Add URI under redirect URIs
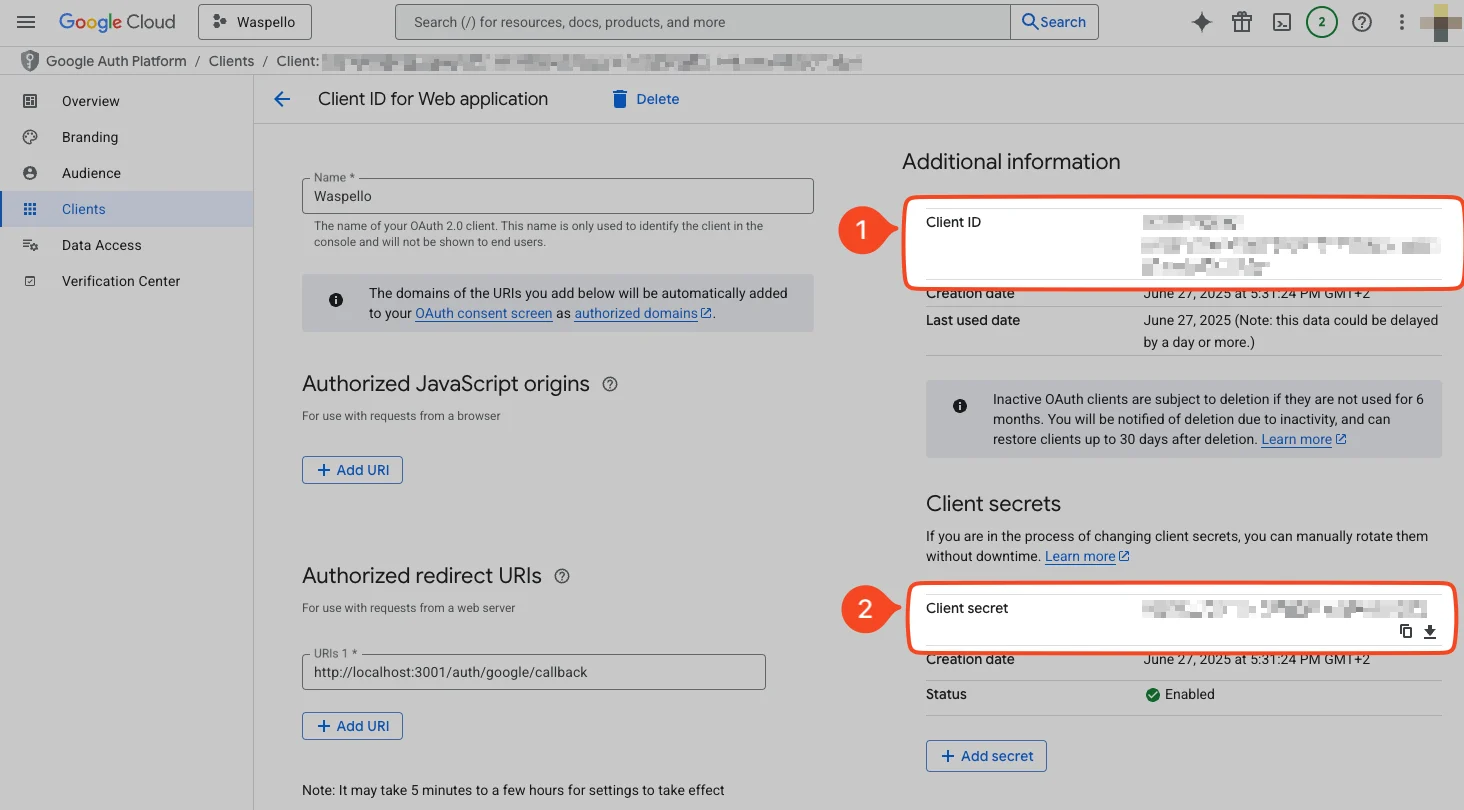 pos(352,726)
